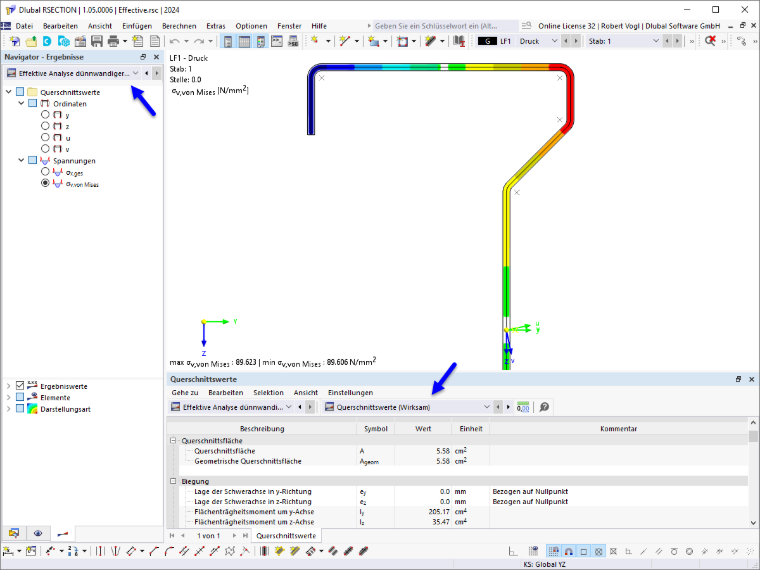The height and width of the screenshot is (570, 760).
Task: Click the new line tool icon
Action: click(344, 41)
